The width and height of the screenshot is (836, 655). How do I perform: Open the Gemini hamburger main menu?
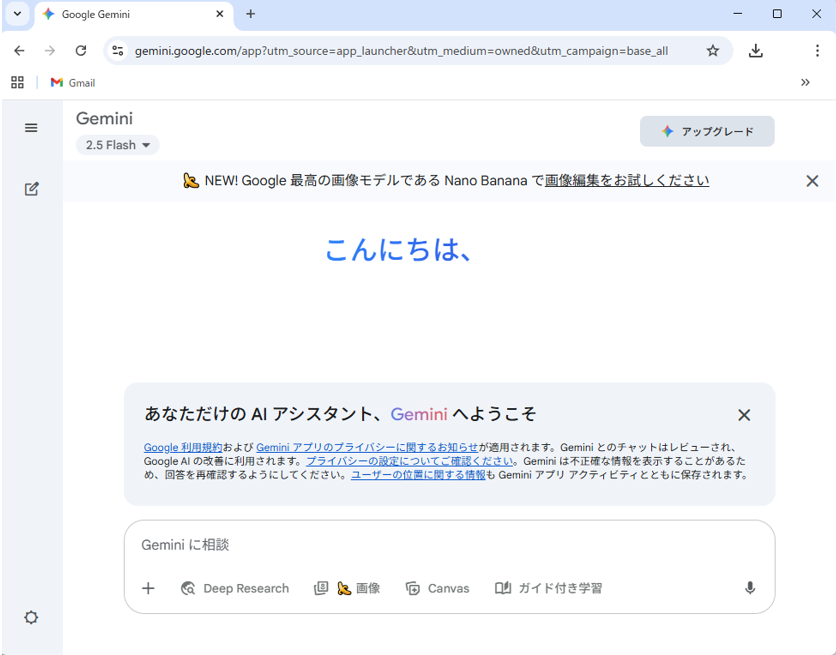click(31, 128)
